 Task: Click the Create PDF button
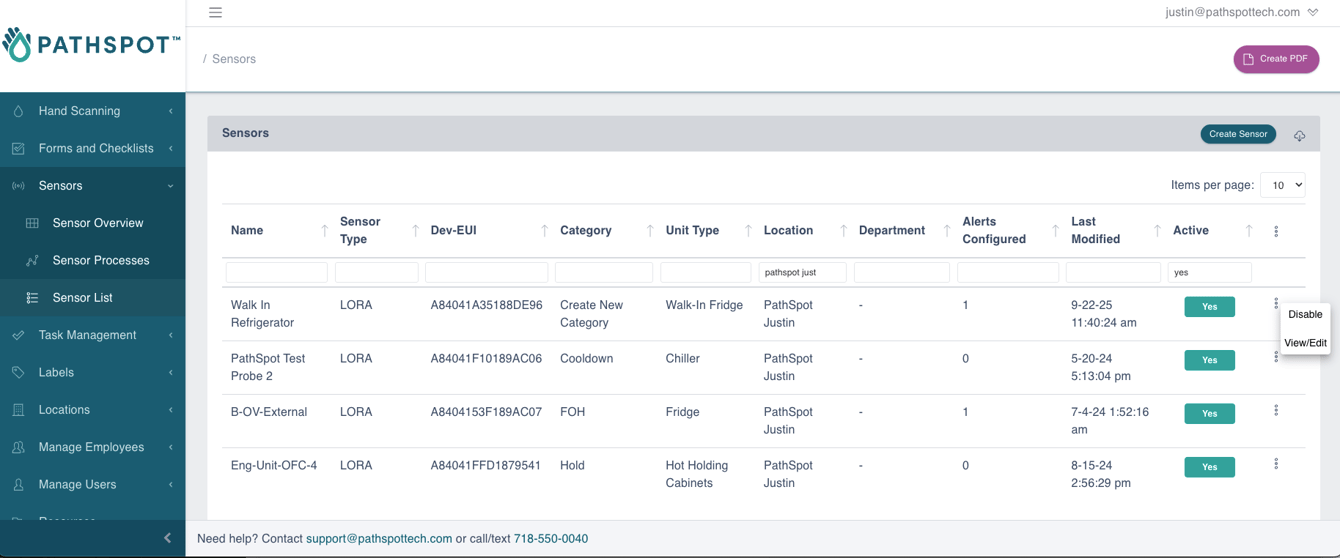1275,59
